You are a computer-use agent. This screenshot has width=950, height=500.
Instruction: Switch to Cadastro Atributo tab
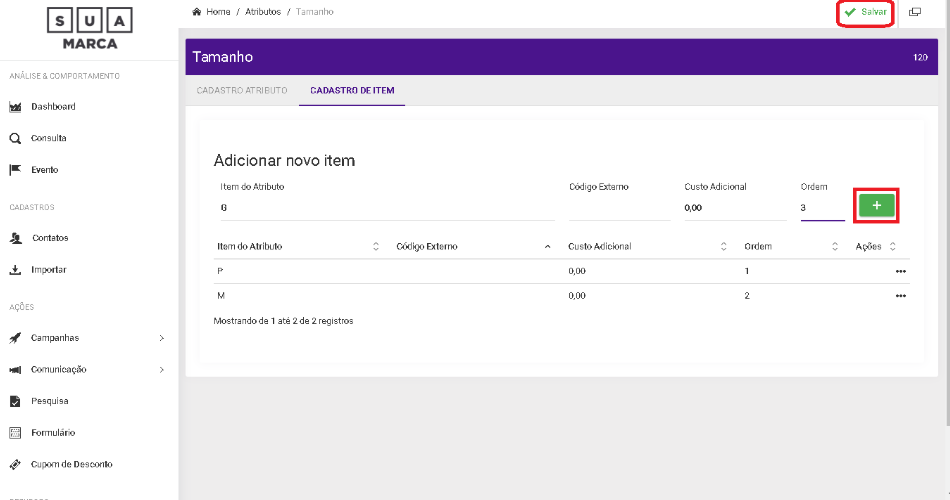point(242,90)
